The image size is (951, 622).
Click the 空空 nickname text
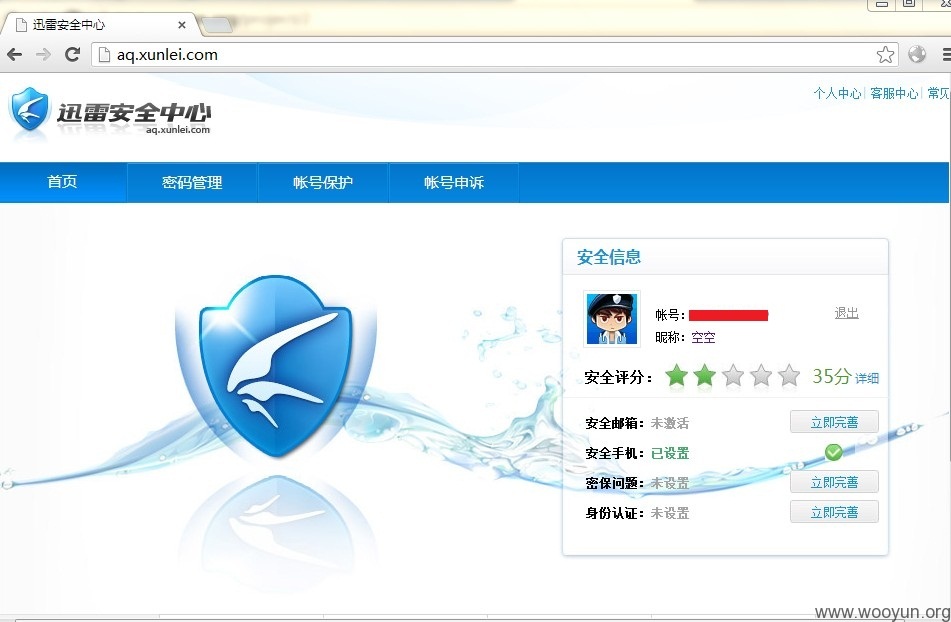(704, 338)
